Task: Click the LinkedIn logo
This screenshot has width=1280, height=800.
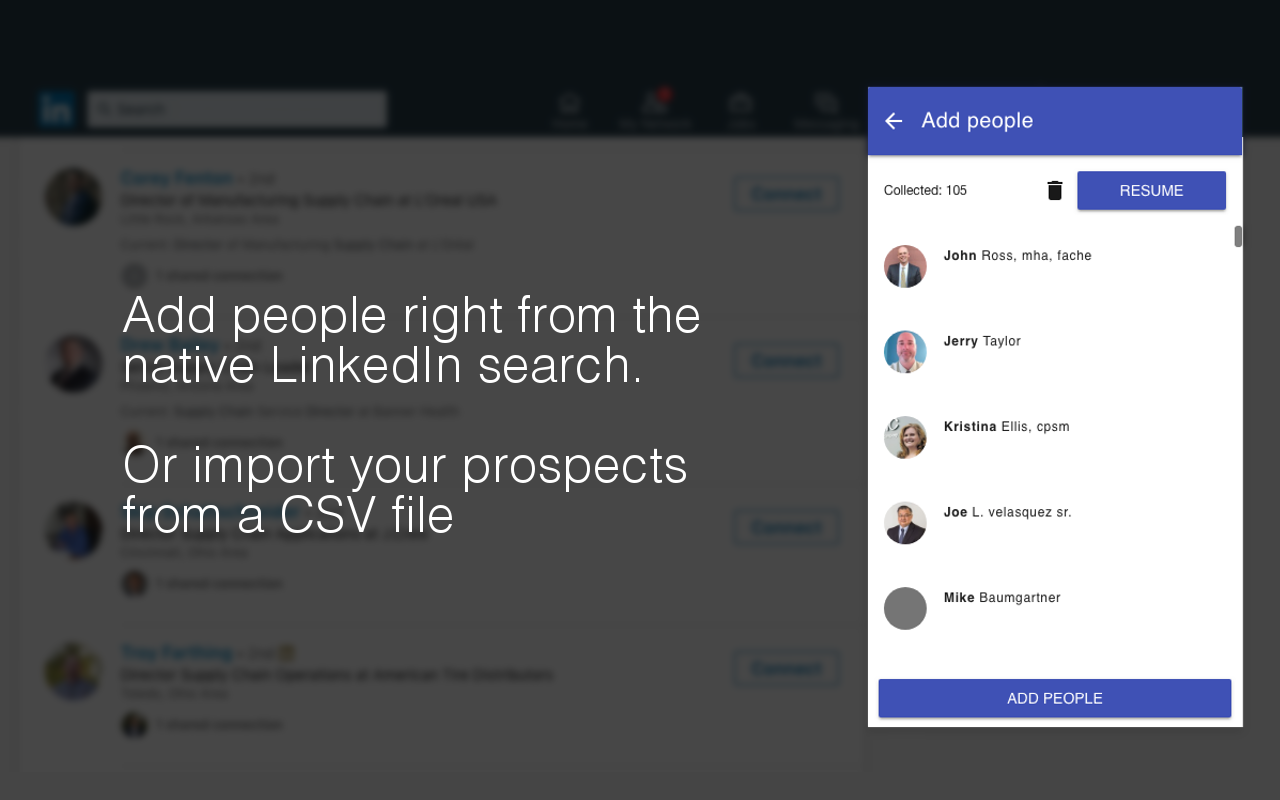Action: [57, 109]
